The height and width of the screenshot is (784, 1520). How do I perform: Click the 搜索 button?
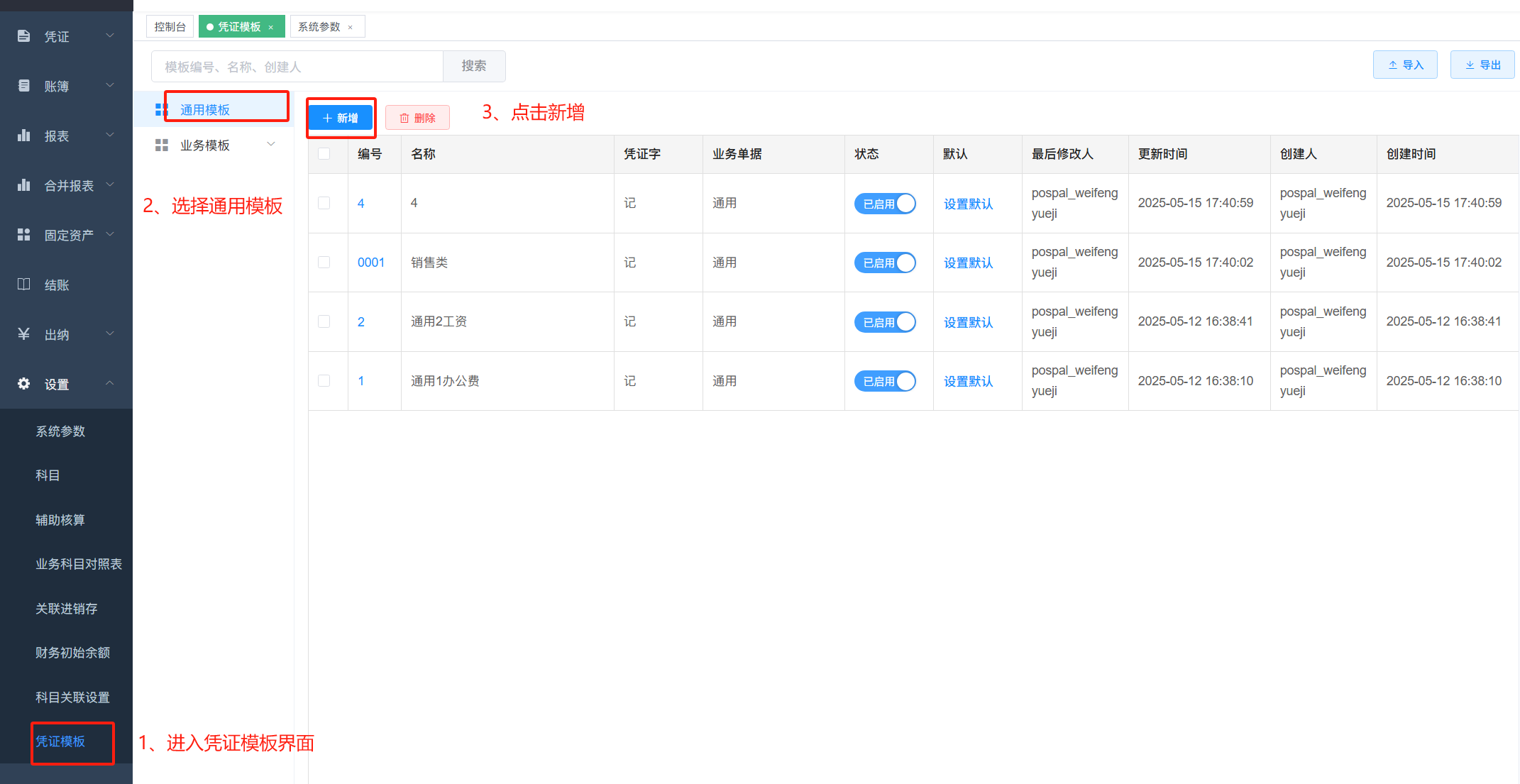(474, 66)
